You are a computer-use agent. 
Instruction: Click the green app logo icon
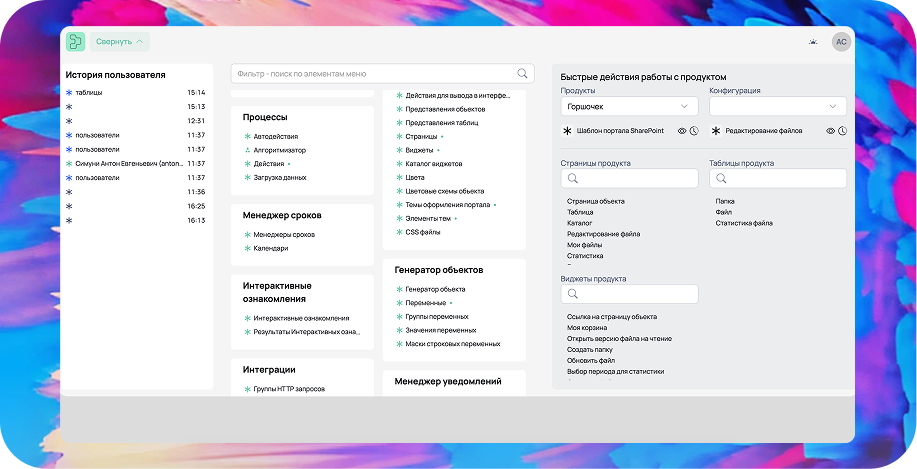click(76, 41)
